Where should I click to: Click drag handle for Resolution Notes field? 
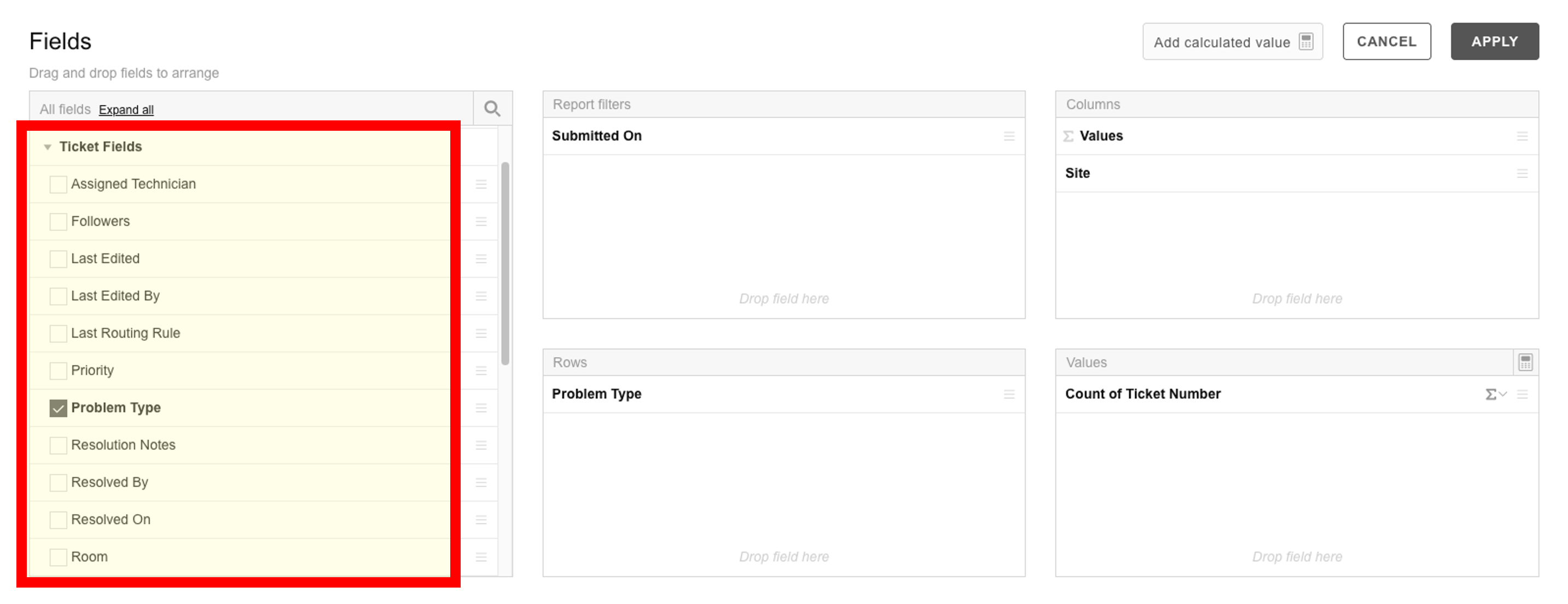tap(481, 445)
